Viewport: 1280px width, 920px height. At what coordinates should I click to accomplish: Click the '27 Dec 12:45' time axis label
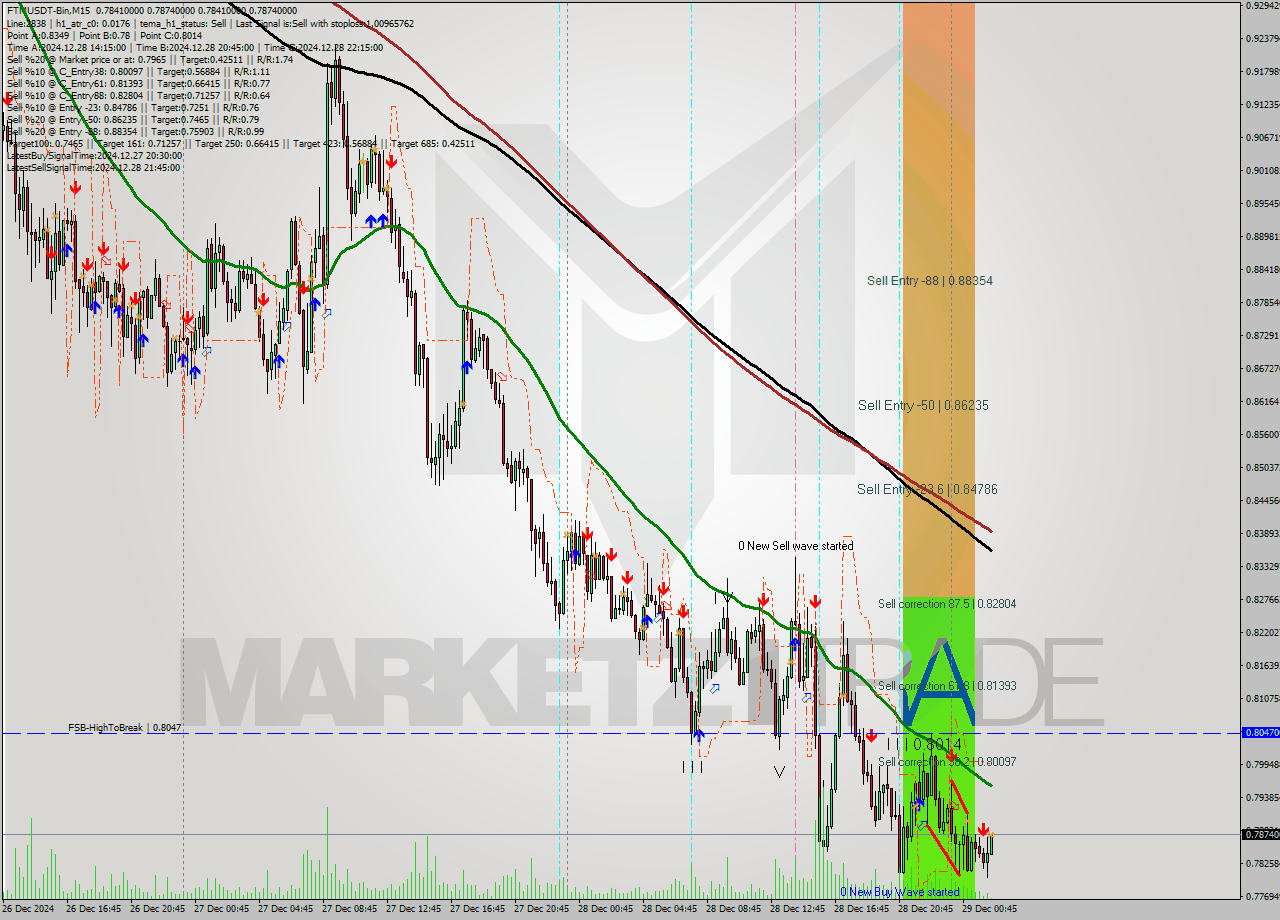[412, 910]
